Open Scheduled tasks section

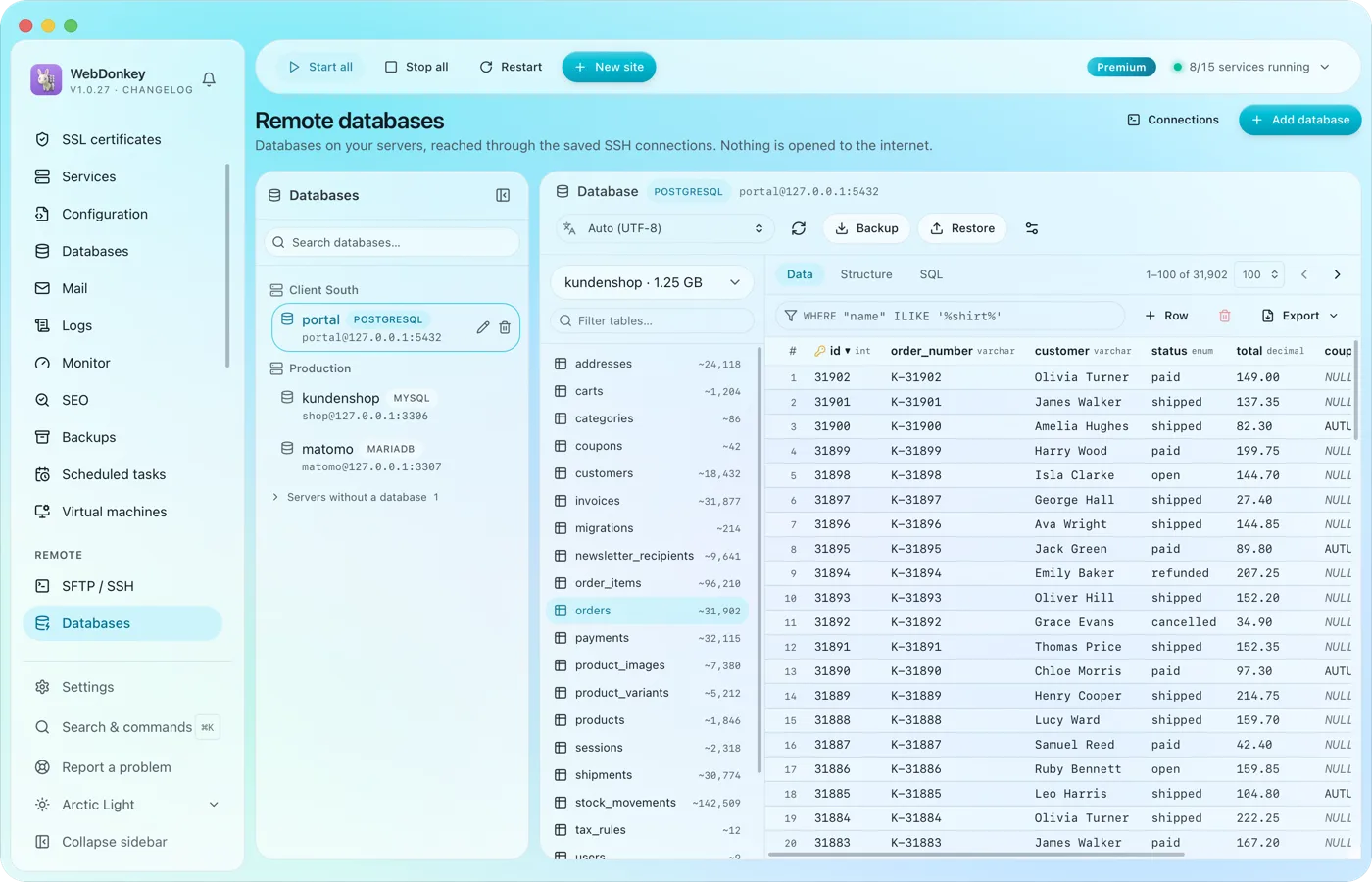123,474
